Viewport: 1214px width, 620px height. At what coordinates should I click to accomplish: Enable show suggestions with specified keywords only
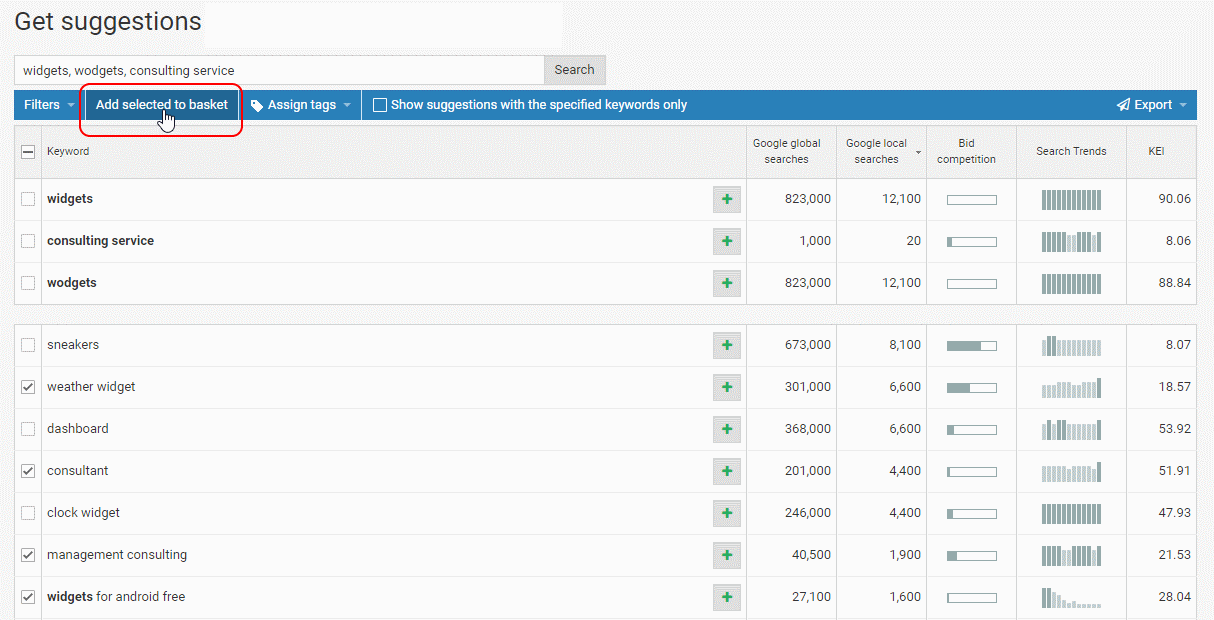(380, 105)
